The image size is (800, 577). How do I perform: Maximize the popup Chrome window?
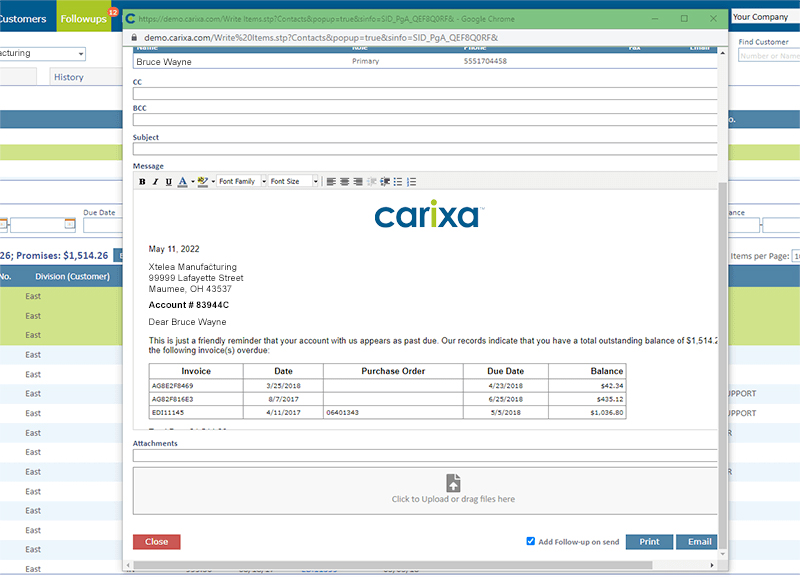[684, 18]
